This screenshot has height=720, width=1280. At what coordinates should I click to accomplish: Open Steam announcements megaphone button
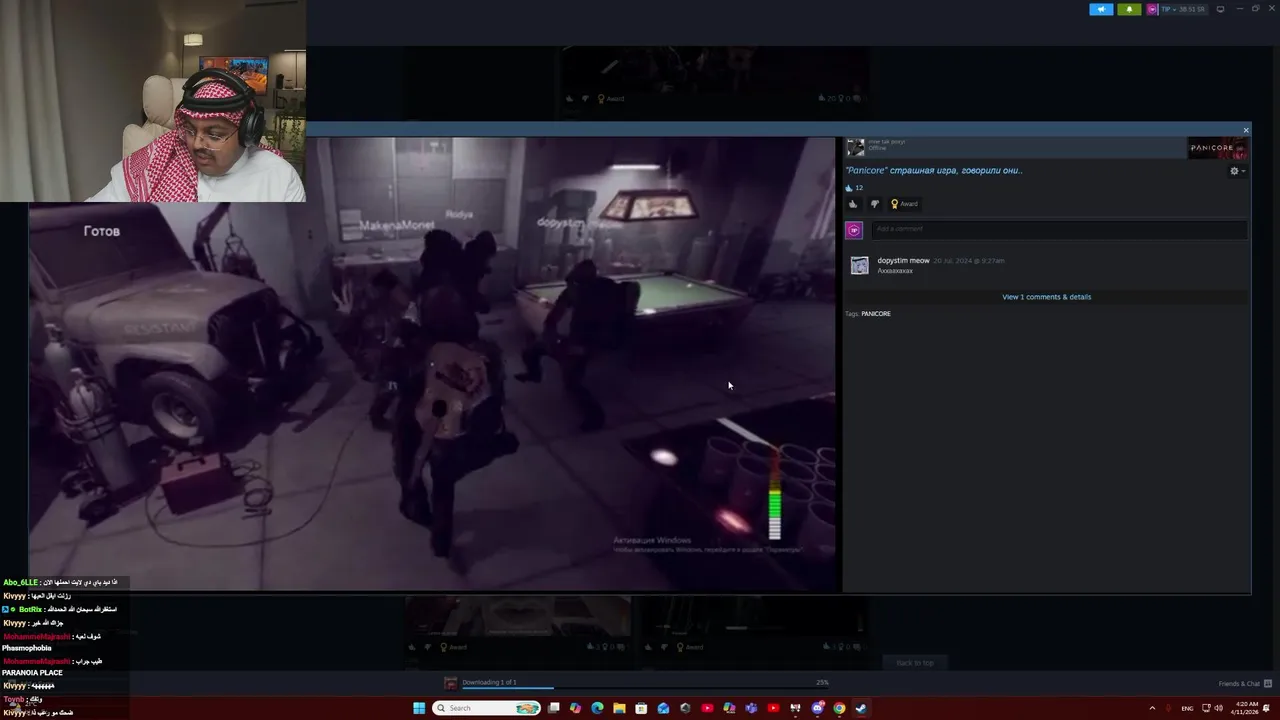1101,9
